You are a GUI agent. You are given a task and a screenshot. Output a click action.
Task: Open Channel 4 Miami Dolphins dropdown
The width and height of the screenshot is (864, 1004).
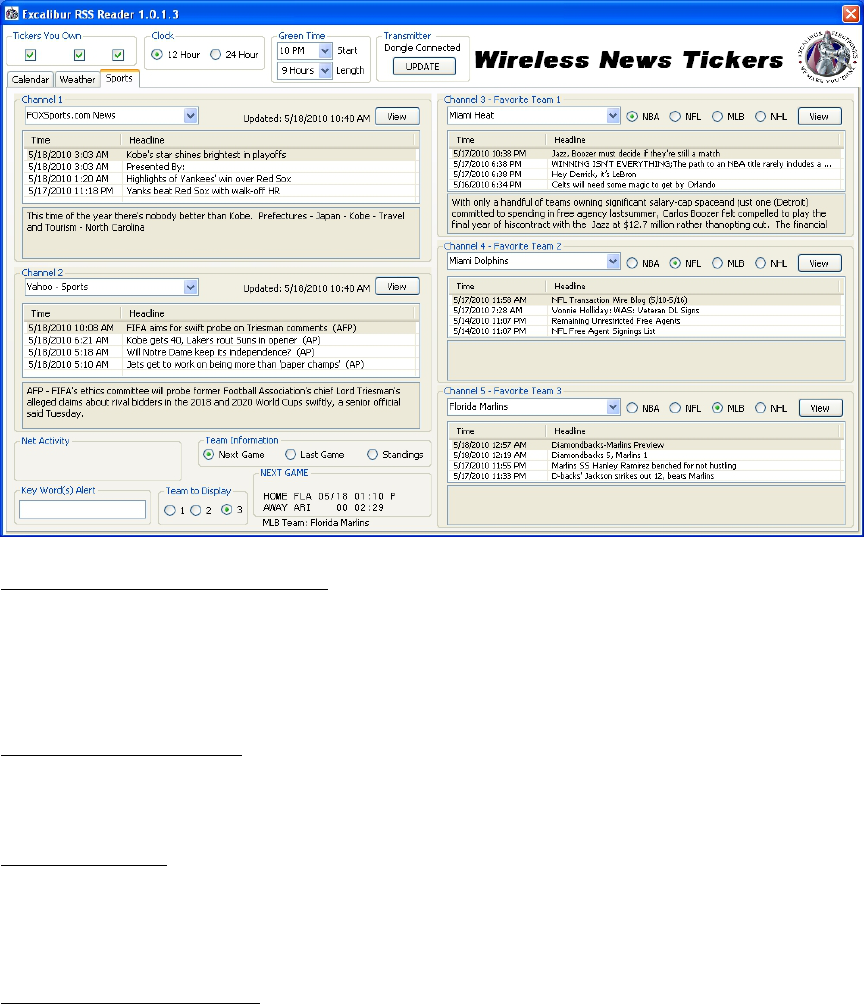613,261
